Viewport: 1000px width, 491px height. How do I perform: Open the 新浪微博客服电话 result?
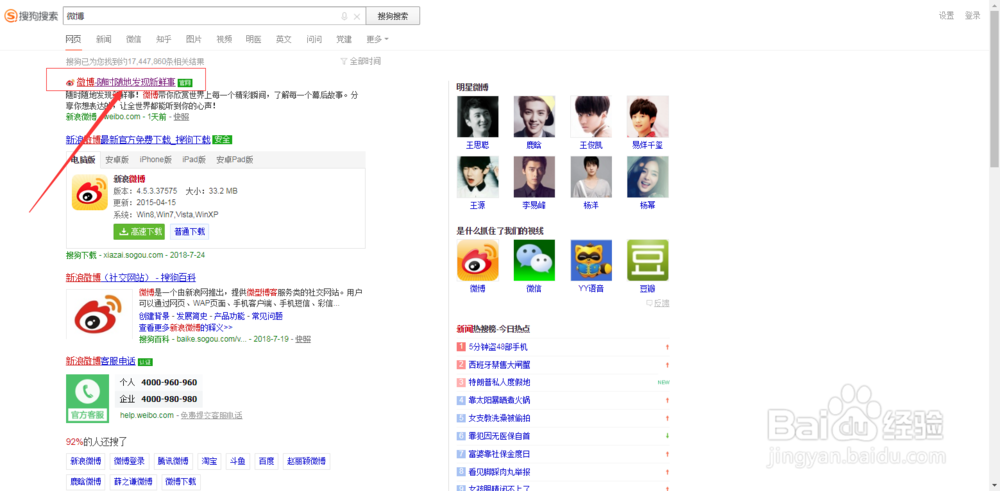[101, 362]
